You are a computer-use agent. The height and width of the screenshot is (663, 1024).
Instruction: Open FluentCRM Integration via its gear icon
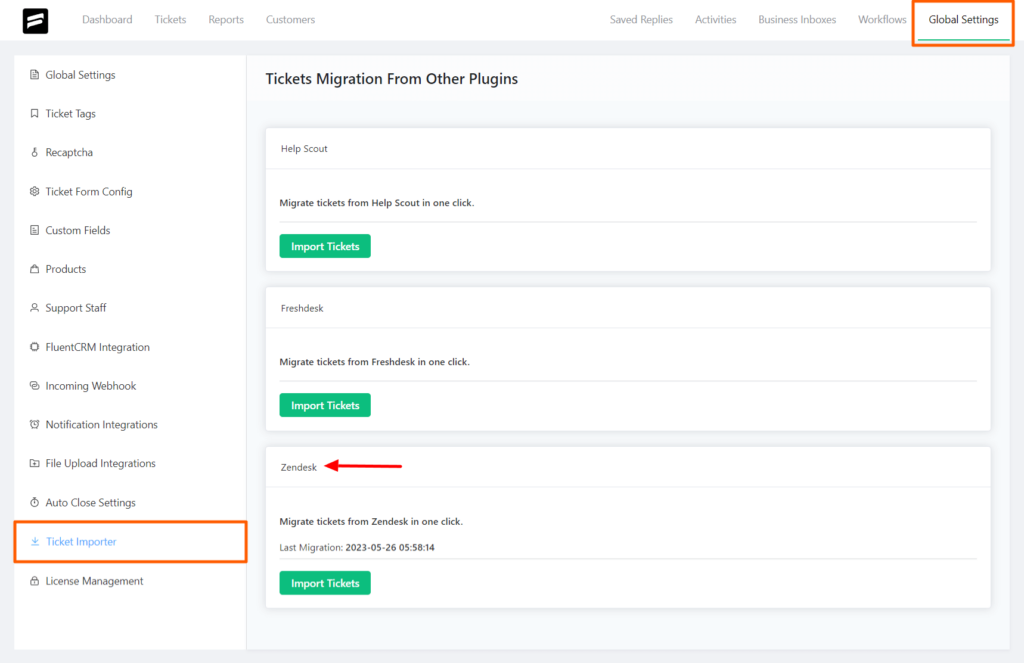click(33, 347)
